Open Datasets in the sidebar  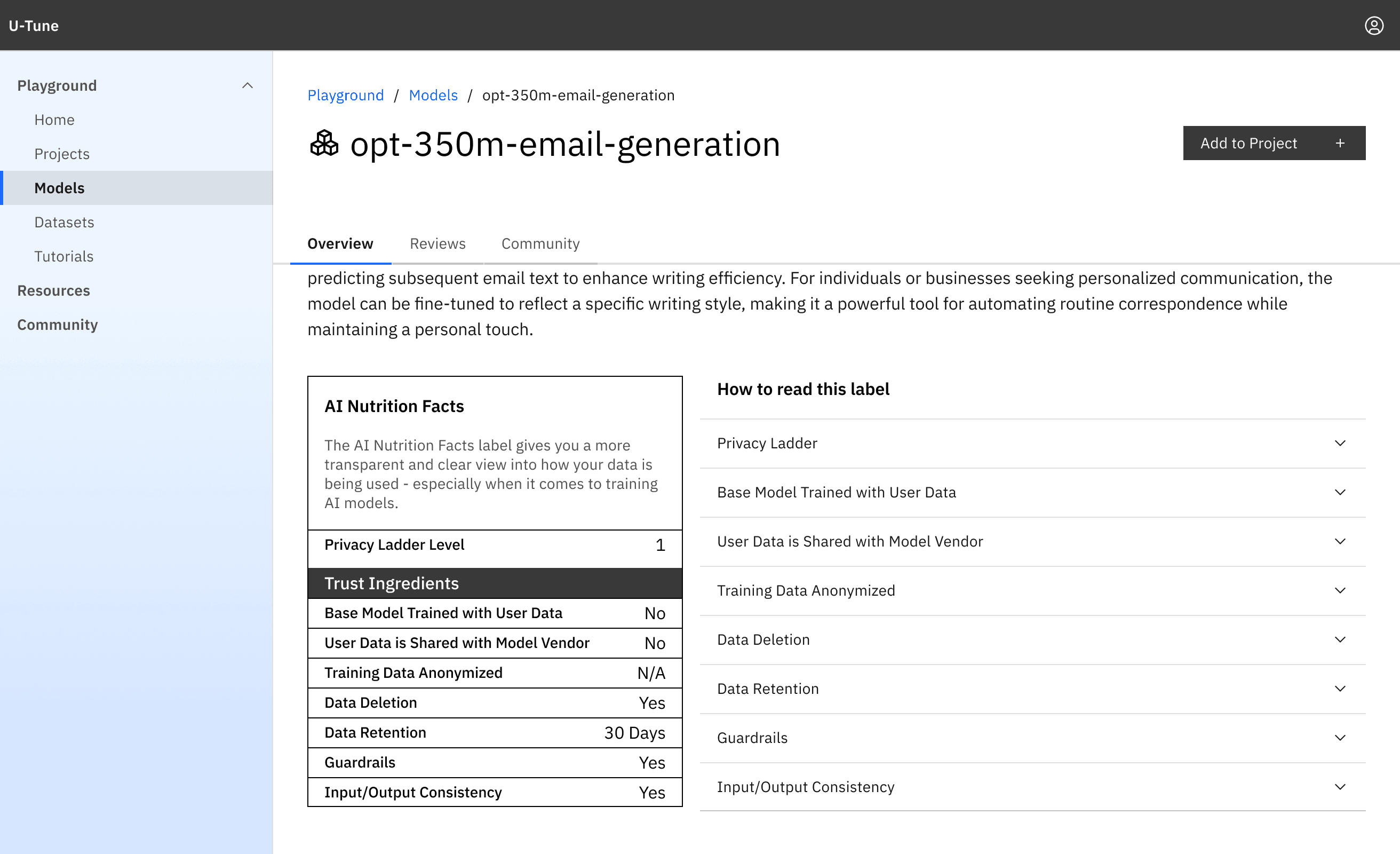coord(64,223)
